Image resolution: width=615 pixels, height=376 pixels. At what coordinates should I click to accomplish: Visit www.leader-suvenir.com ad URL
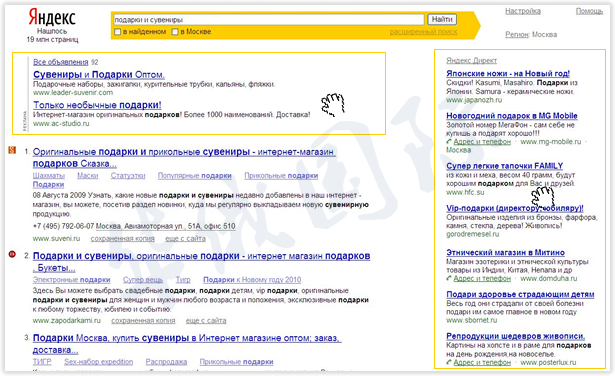(73, 93)
